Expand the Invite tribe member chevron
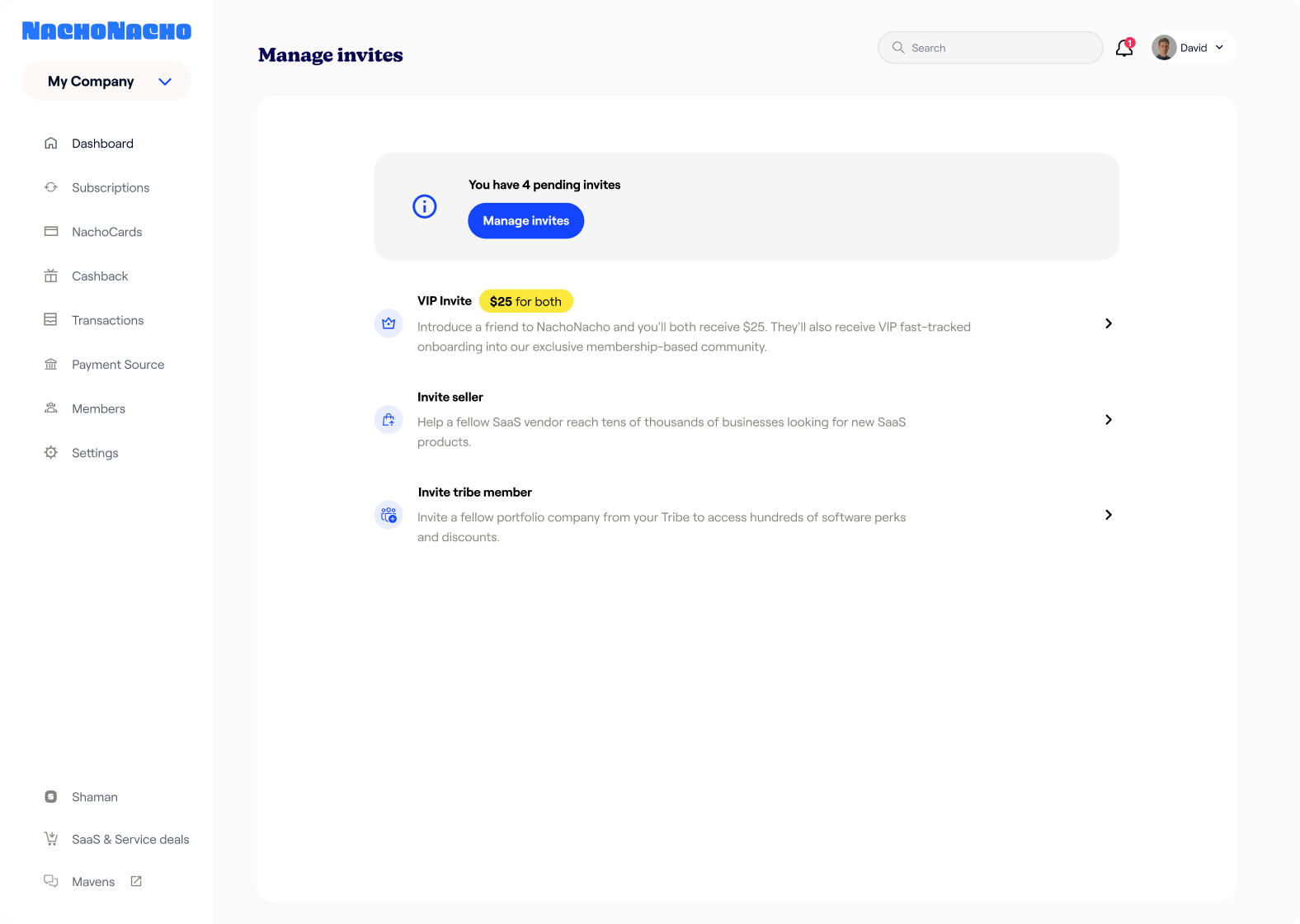This screenshot has width=1300, height=924. (1108, 515)
